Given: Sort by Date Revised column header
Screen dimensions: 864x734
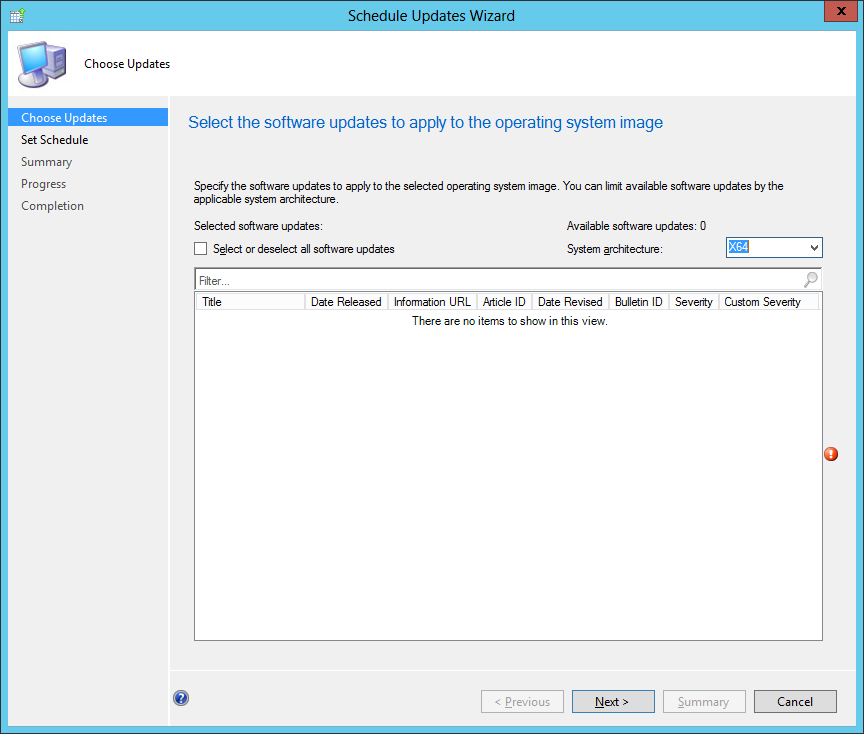Looking at the screenshot, I should pyautogui.click(x=570, y=302).
